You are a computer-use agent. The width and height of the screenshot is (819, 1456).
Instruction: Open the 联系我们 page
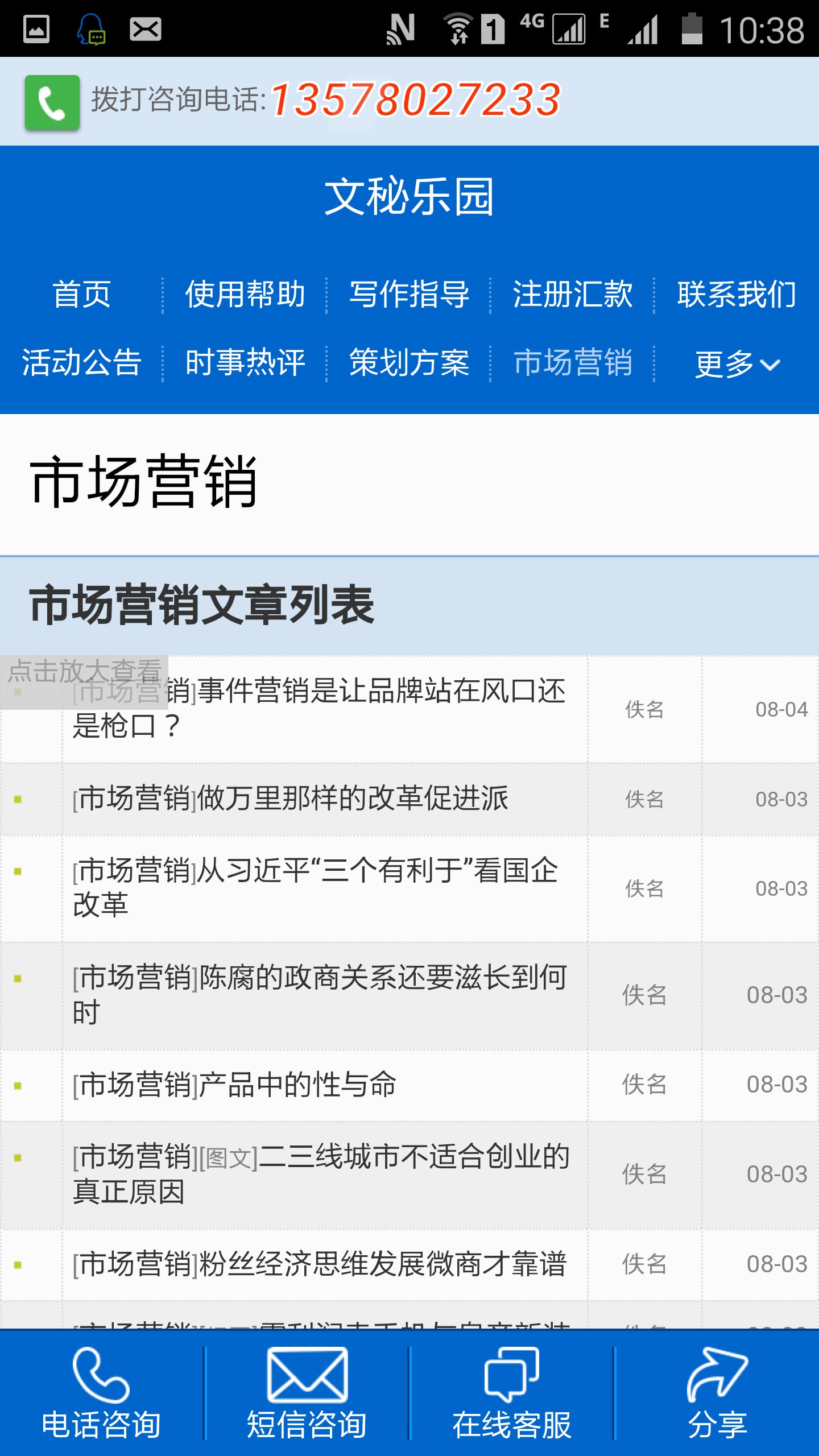tap(737, 295)
